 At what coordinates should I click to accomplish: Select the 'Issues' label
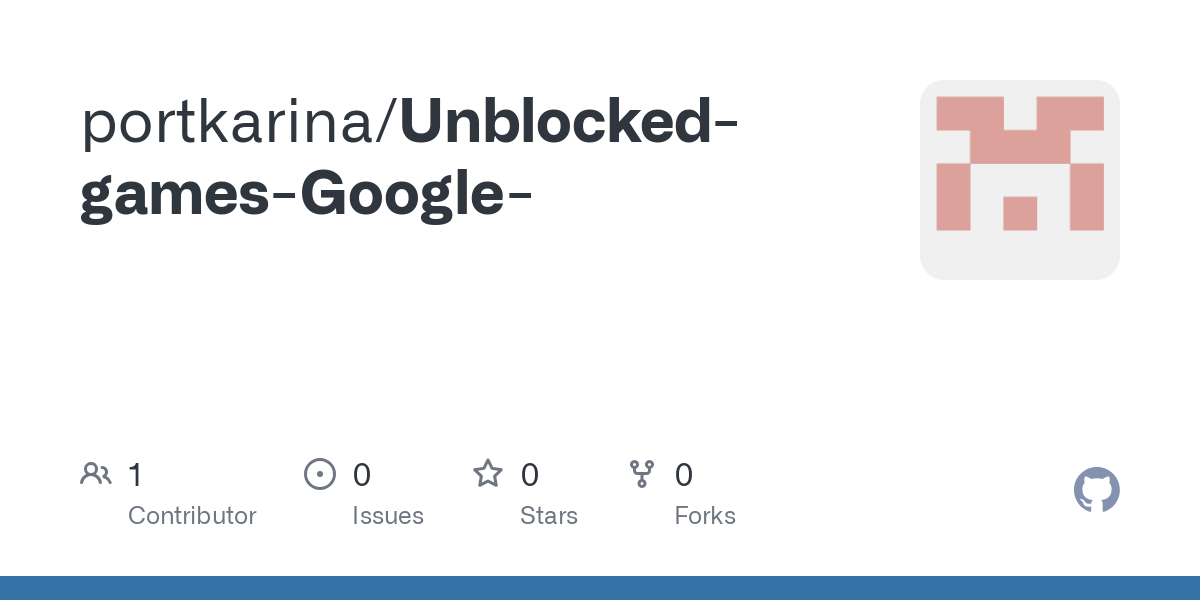point(388,516)
